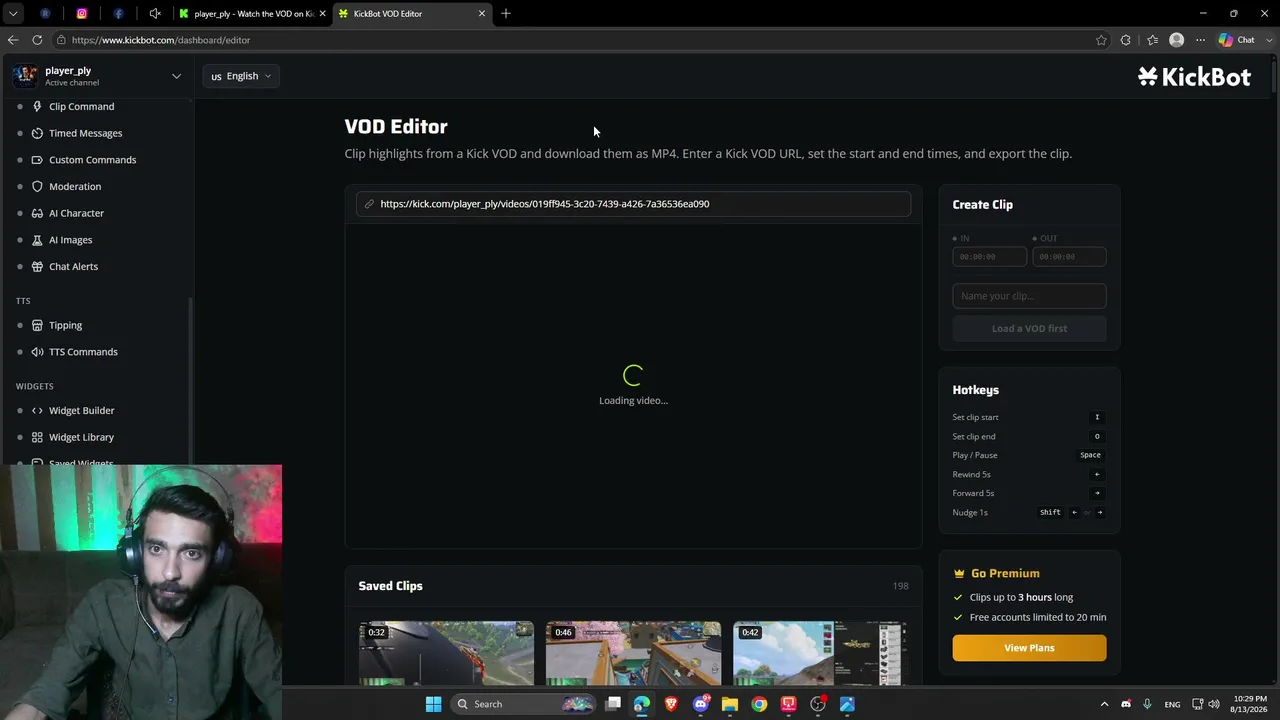This screenshot has width=1280, height=720.
Task: Open Discord from the taskbar
Action: (x=701, y=704)
